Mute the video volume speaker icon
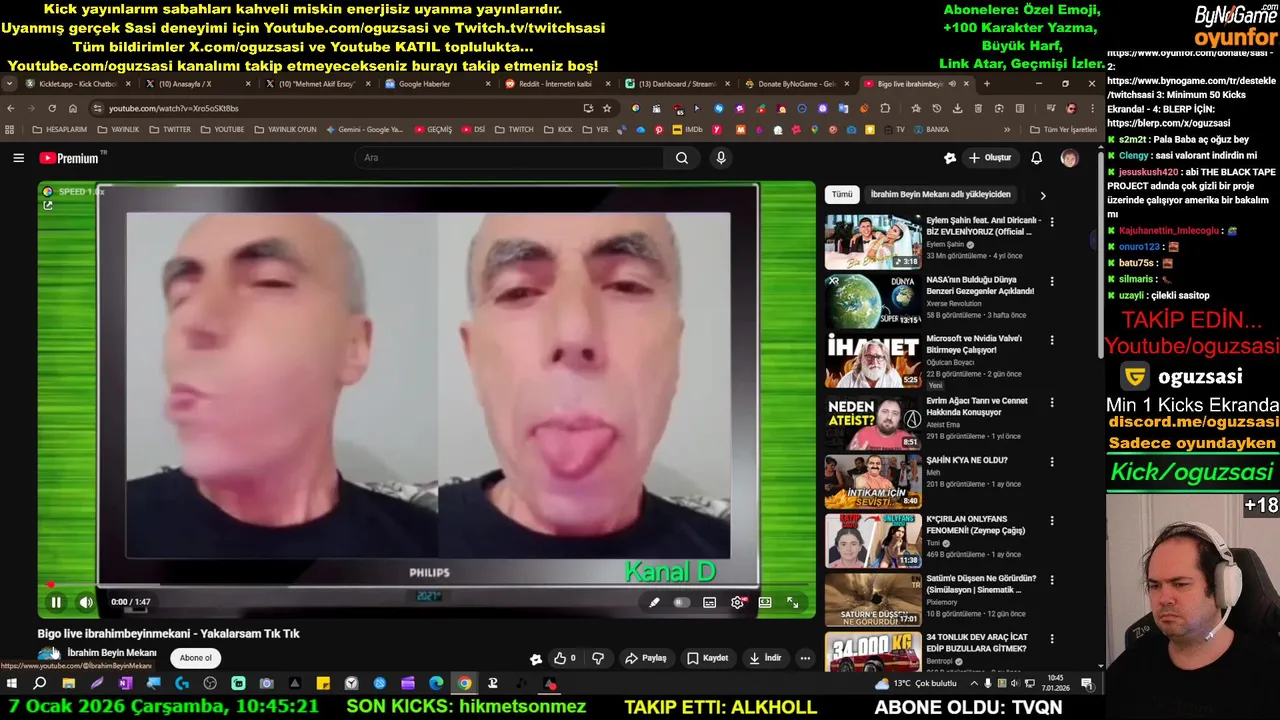Screen dimensions: 1280x720 click(86, 602)
